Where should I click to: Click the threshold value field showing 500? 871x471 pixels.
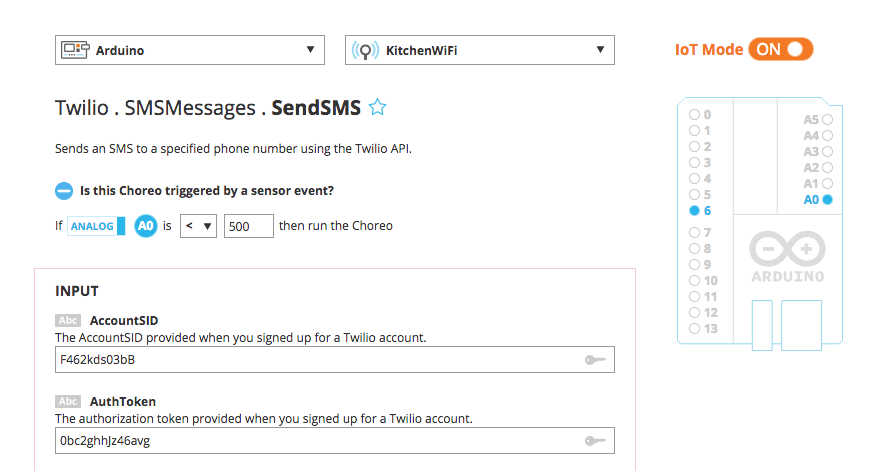tap(249, 226)
